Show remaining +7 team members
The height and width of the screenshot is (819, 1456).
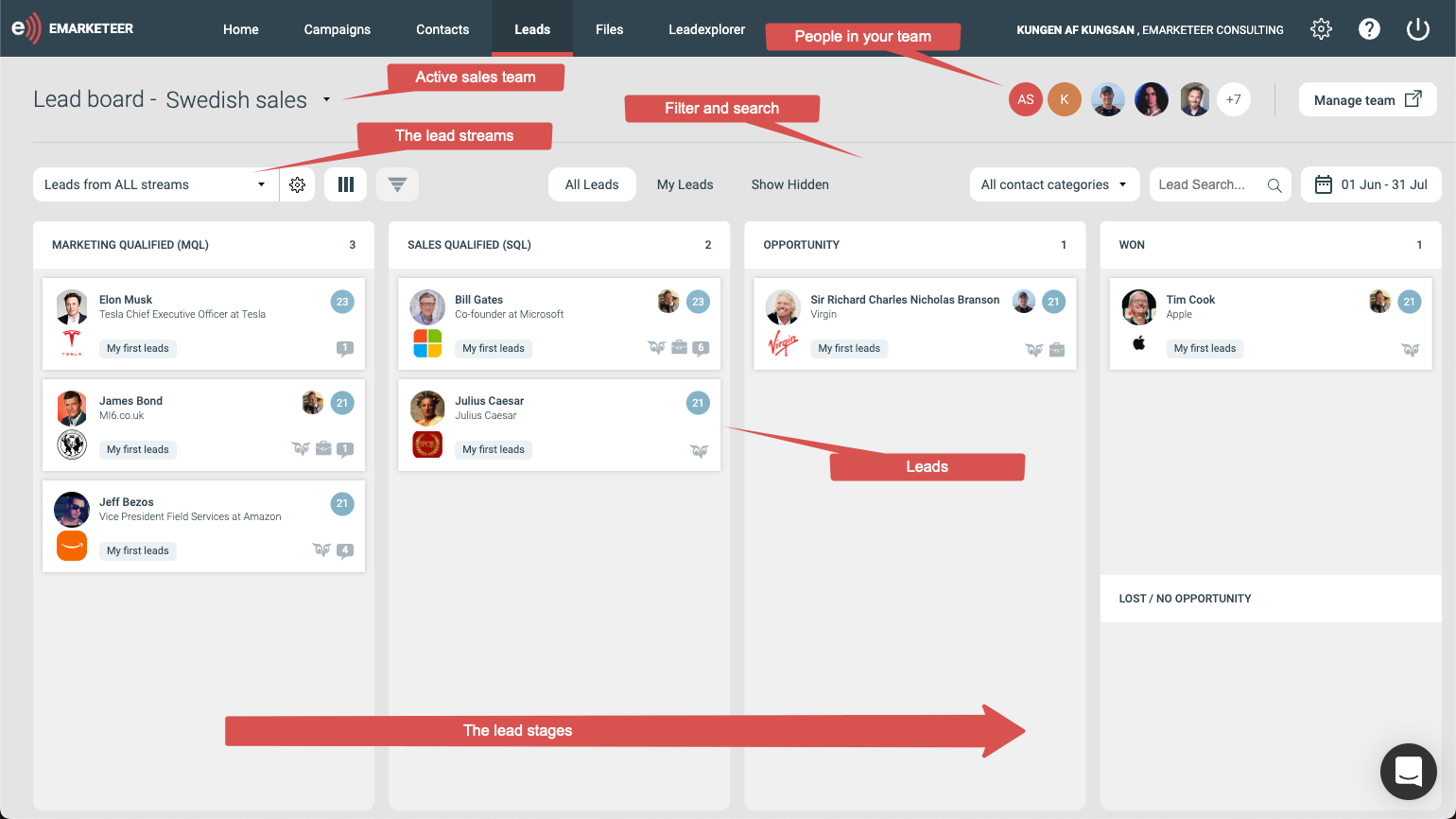[x=1234, y=99]
